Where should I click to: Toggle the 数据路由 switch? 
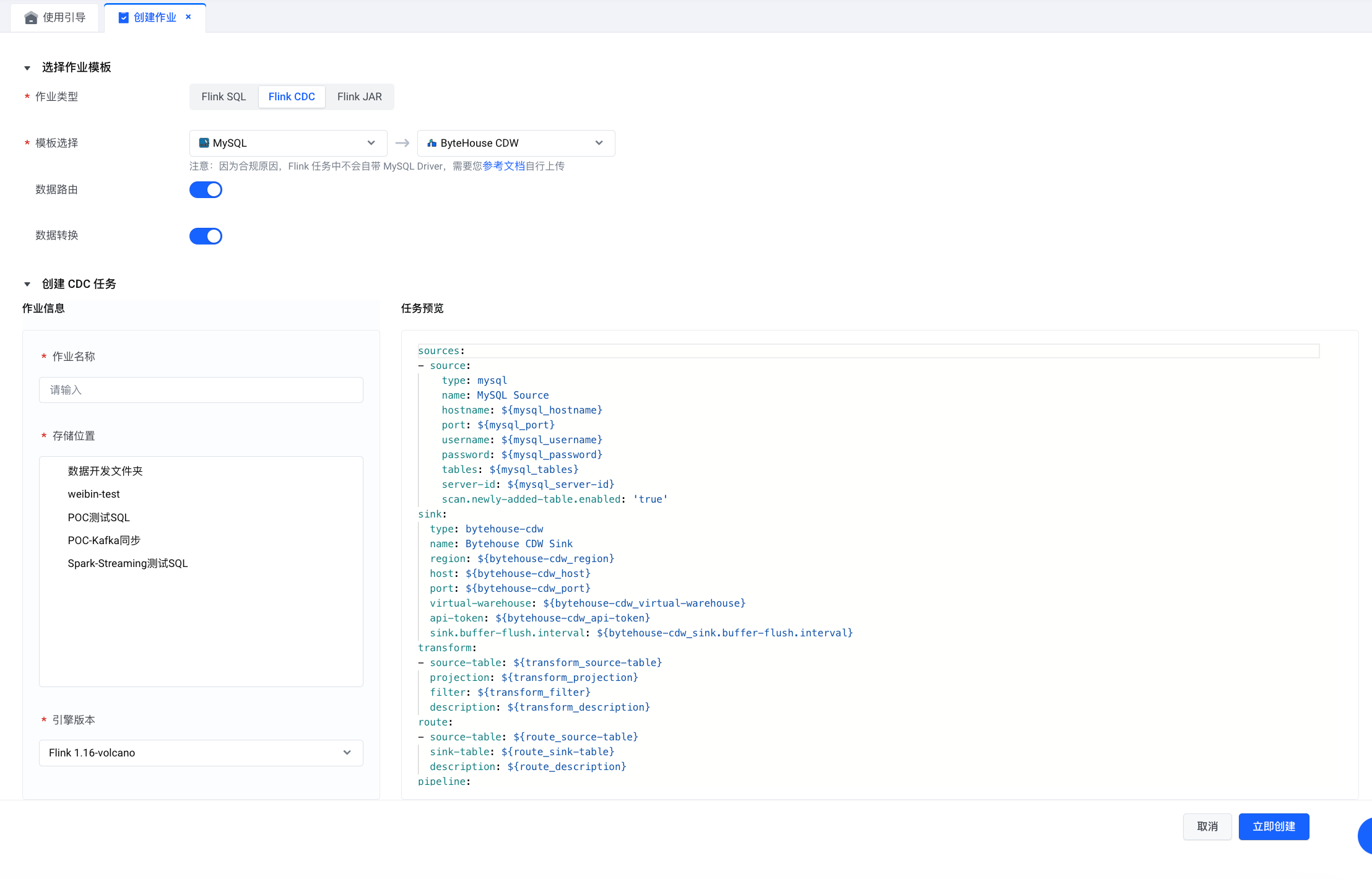coord(206,190)
